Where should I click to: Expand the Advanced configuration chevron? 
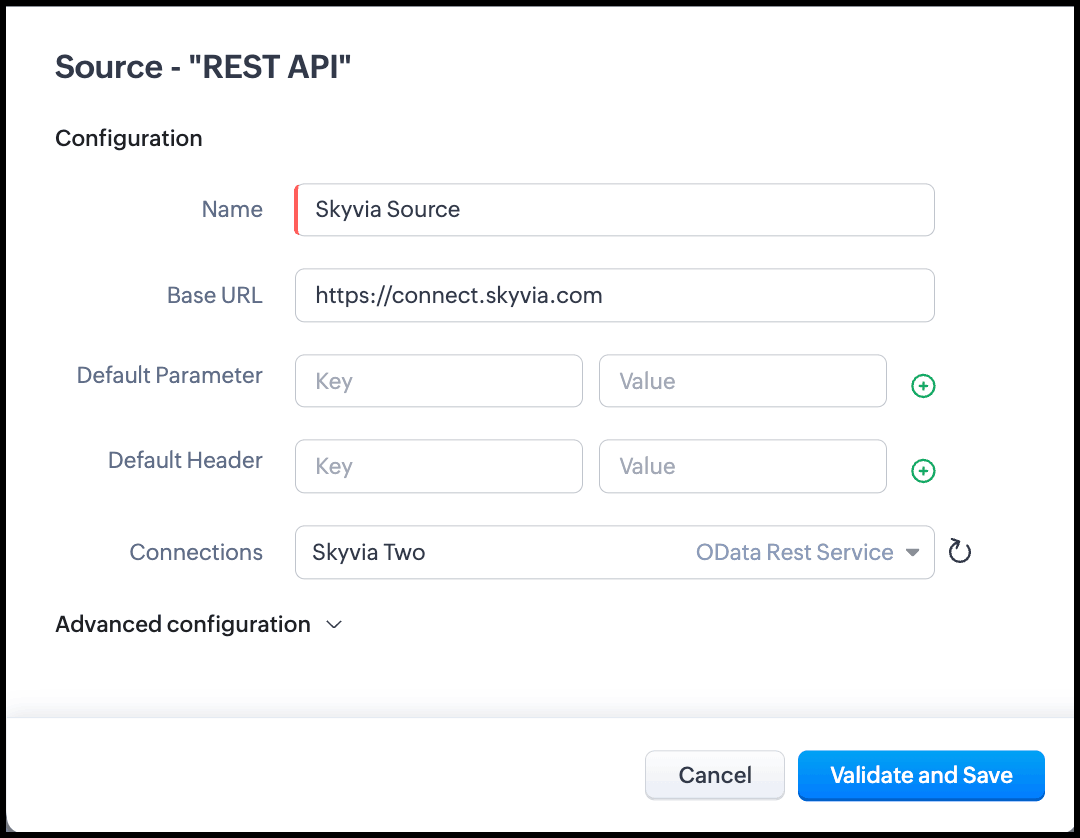334,625
